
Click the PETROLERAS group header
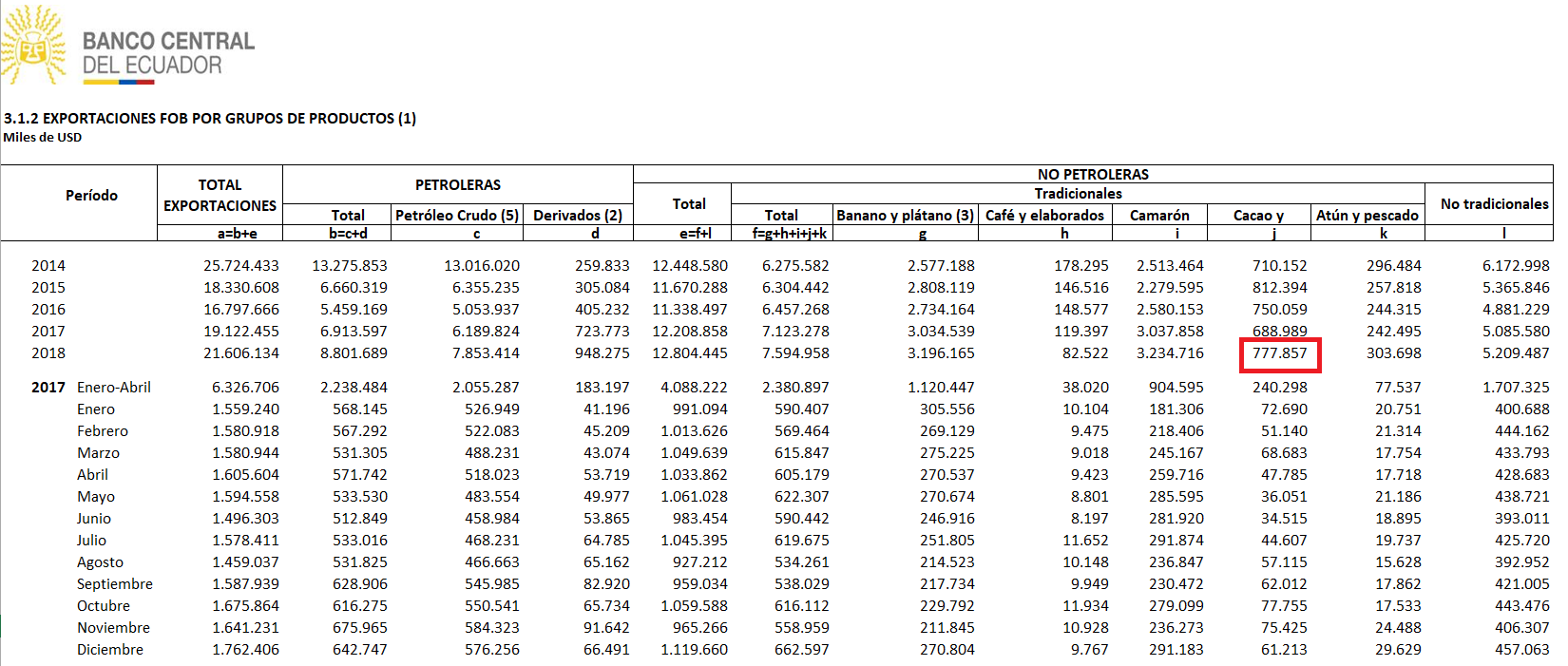click(457, 185)
